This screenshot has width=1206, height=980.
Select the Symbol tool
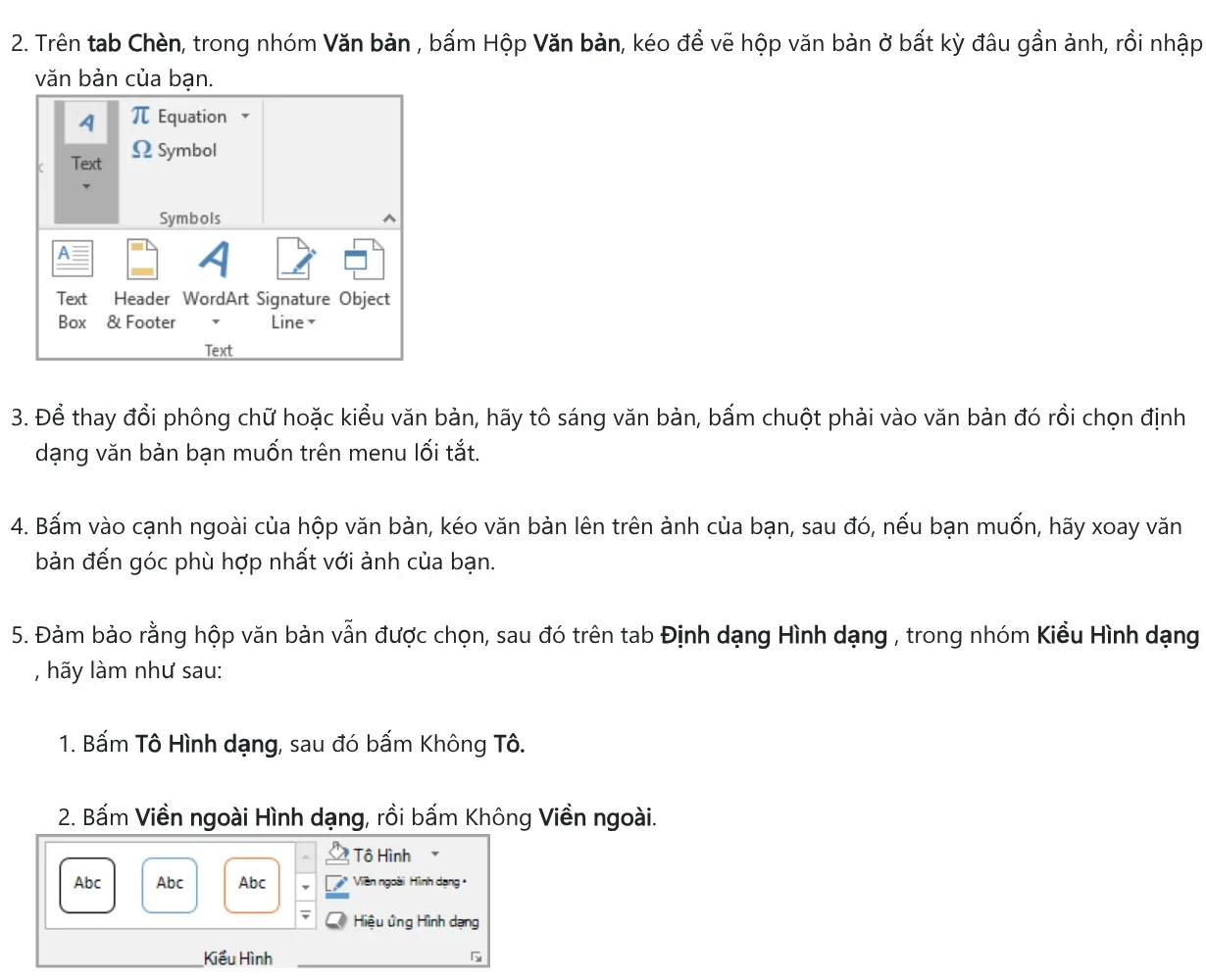(174, 150)
